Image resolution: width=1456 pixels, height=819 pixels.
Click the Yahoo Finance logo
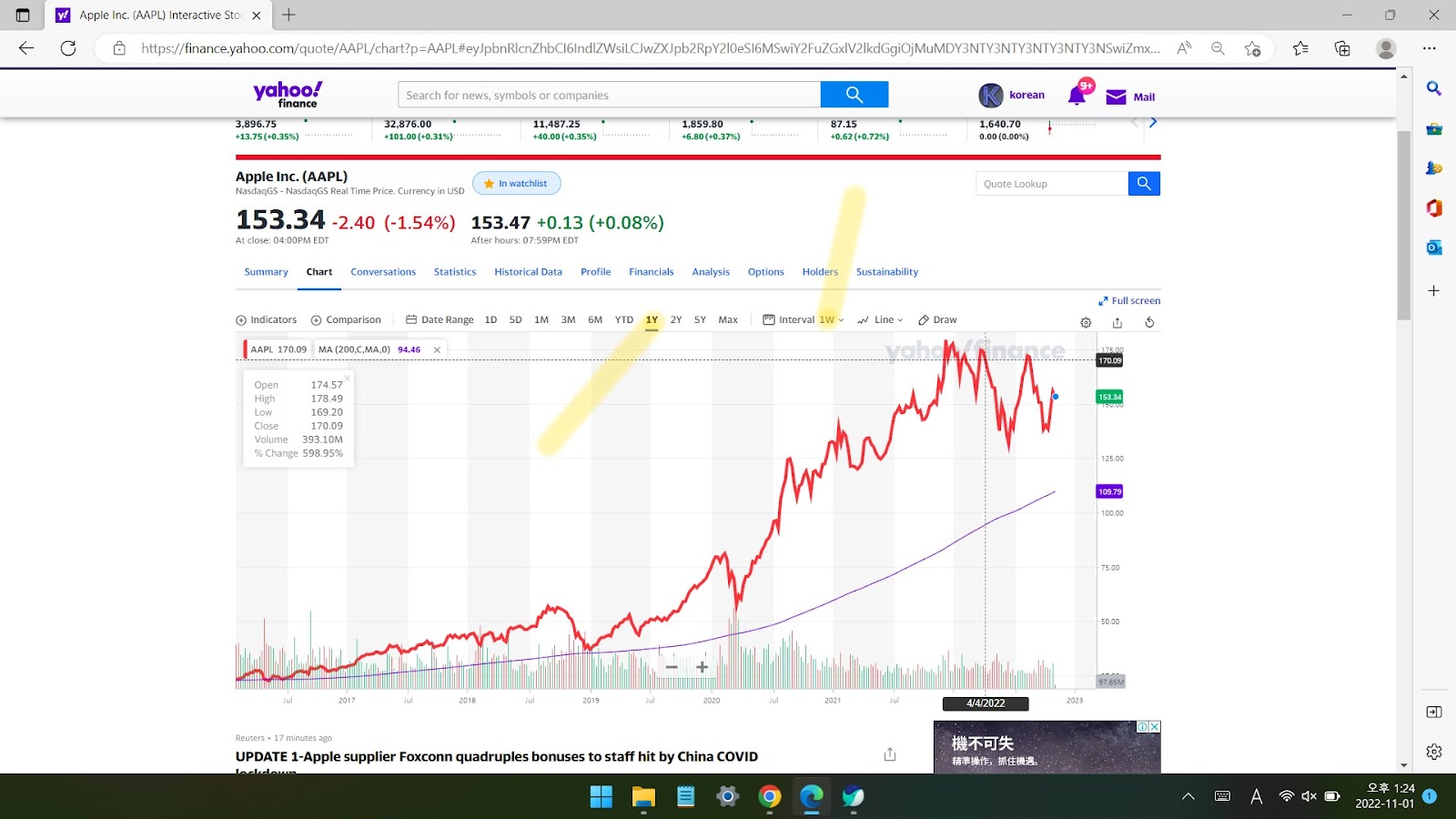[288, 95]
